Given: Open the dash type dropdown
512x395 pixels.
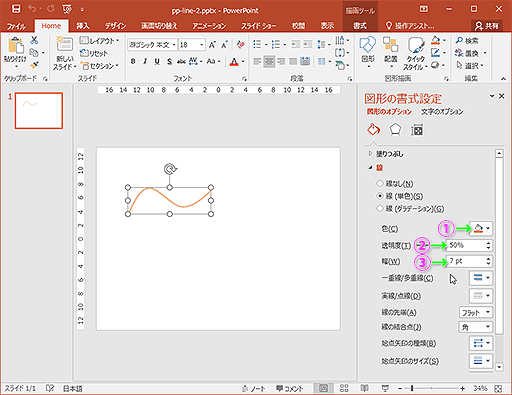Looking at the screenshot, I should click(481, 295).
